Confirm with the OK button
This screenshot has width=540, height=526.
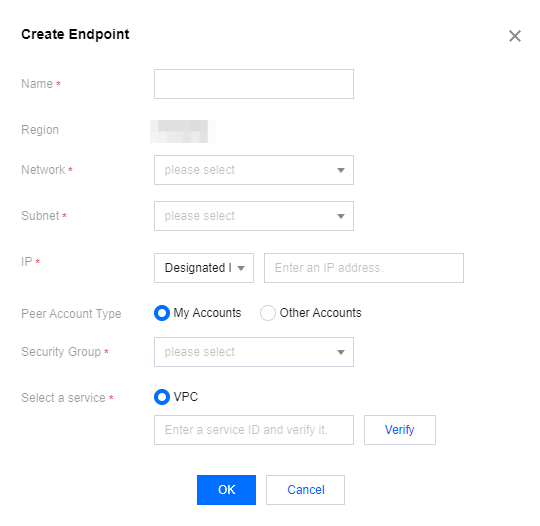coord(226,490)
